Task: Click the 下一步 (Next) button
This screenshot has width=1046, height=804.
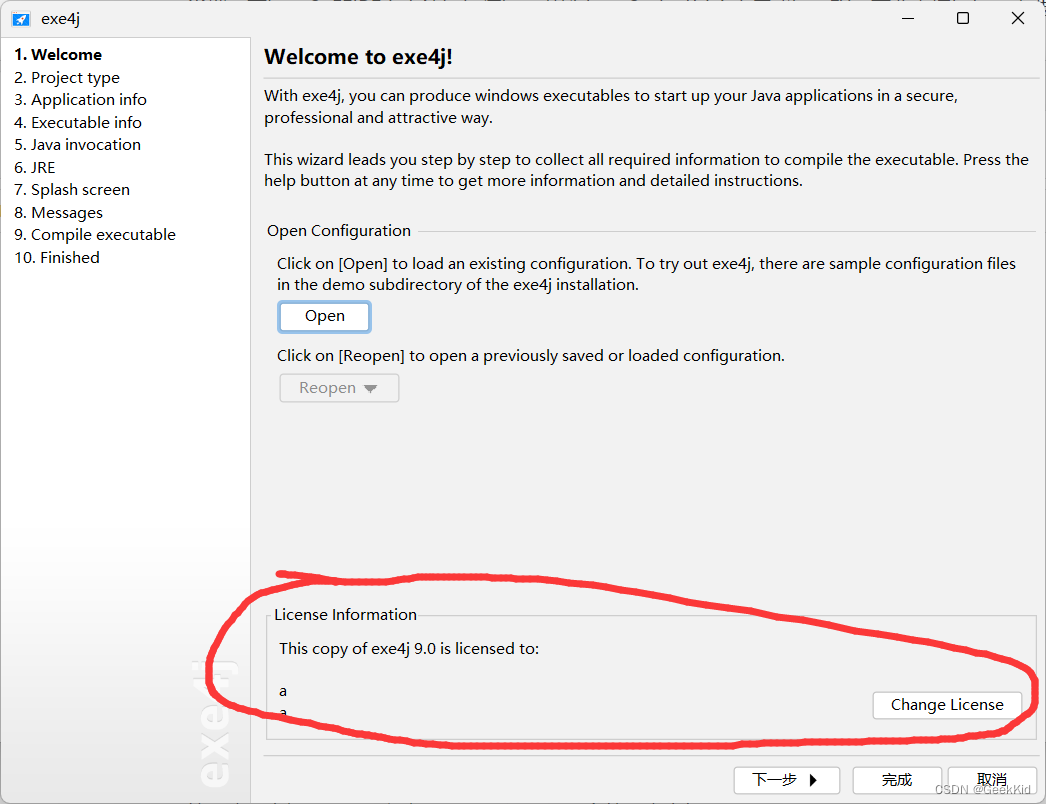Action: pyautogui.click(x=786, y=780)
